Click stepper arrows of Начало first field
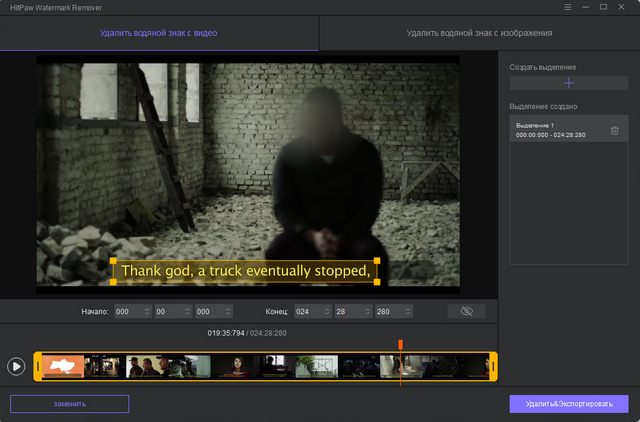640x422 pixels. 147,311
